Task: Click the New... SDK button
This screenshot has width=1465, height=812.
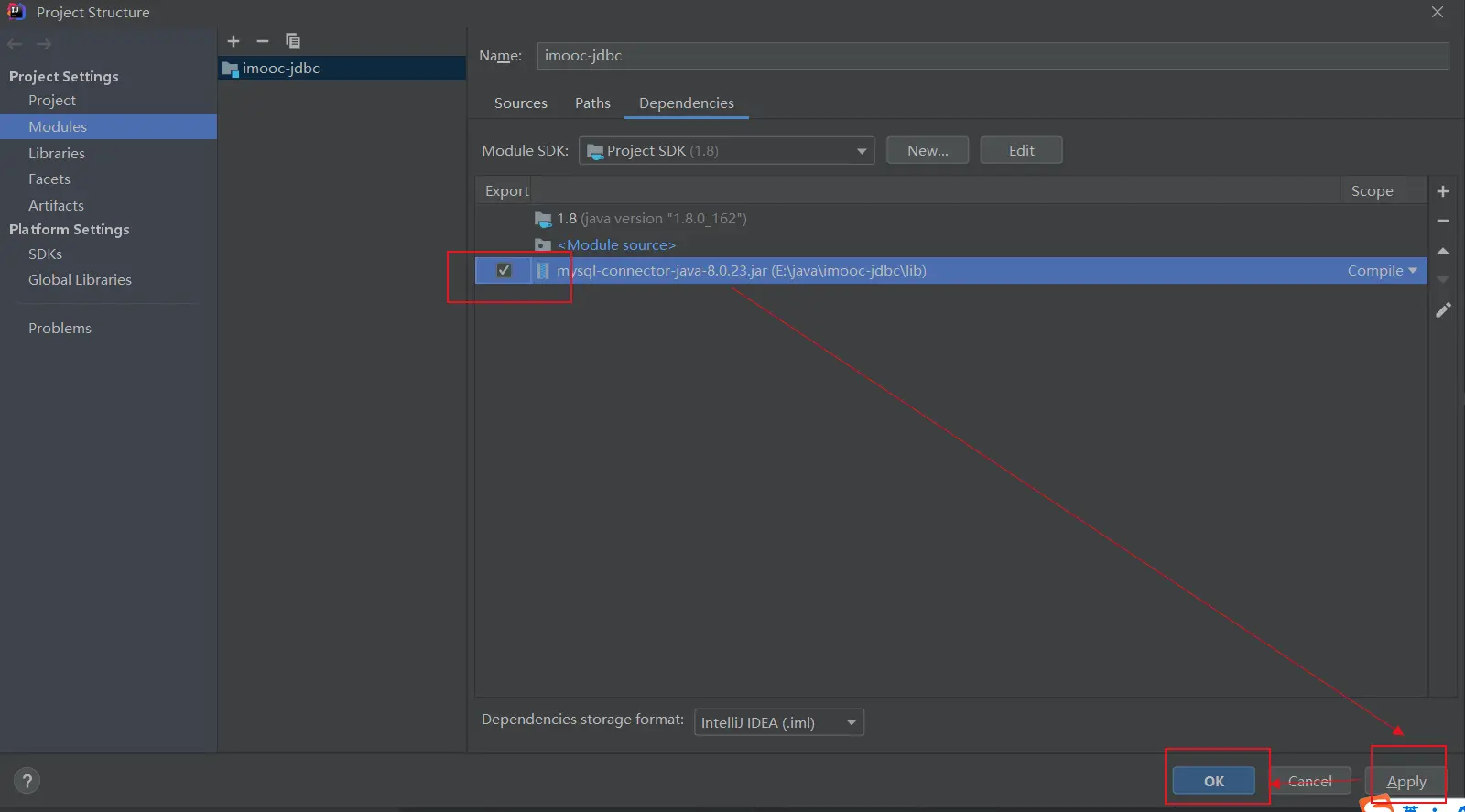Action: click(927, 151)
